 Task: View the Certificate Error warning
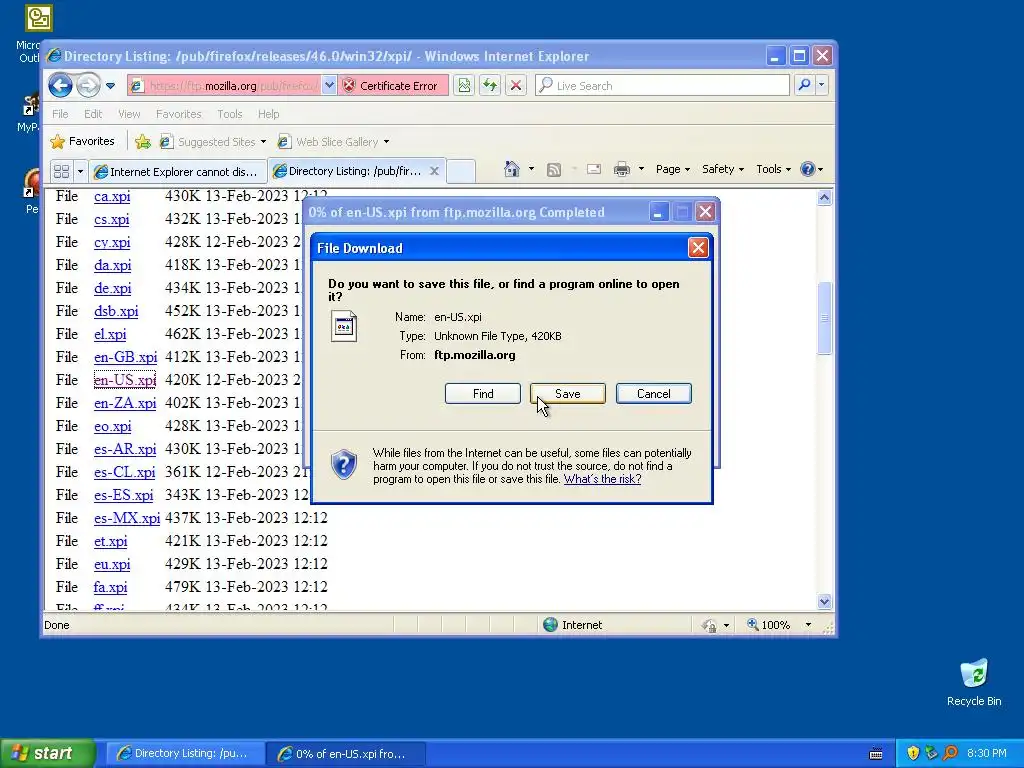393,86
